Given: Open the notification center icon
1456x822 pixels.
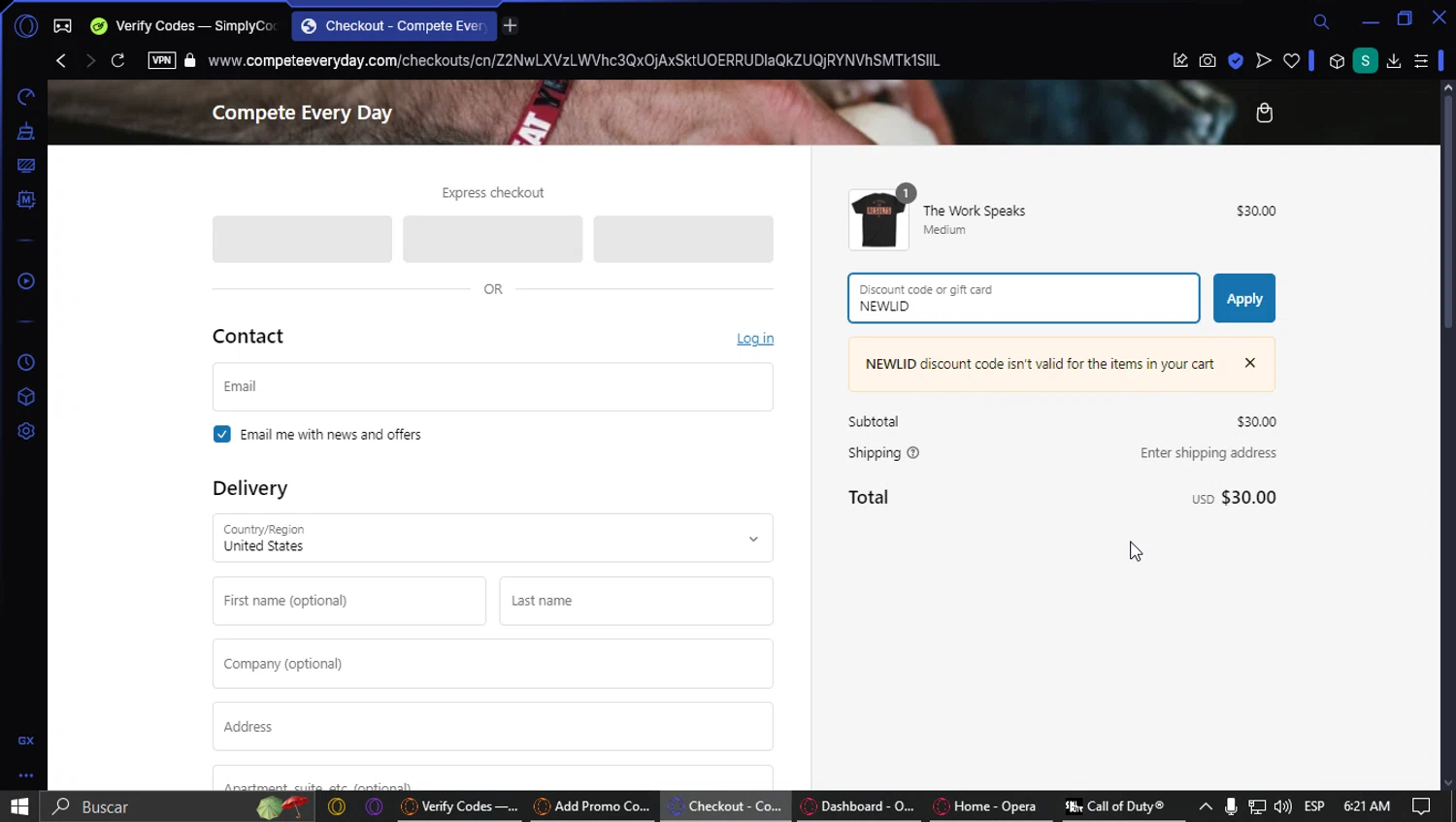Looking at the screenshot, I should 1421,806.
